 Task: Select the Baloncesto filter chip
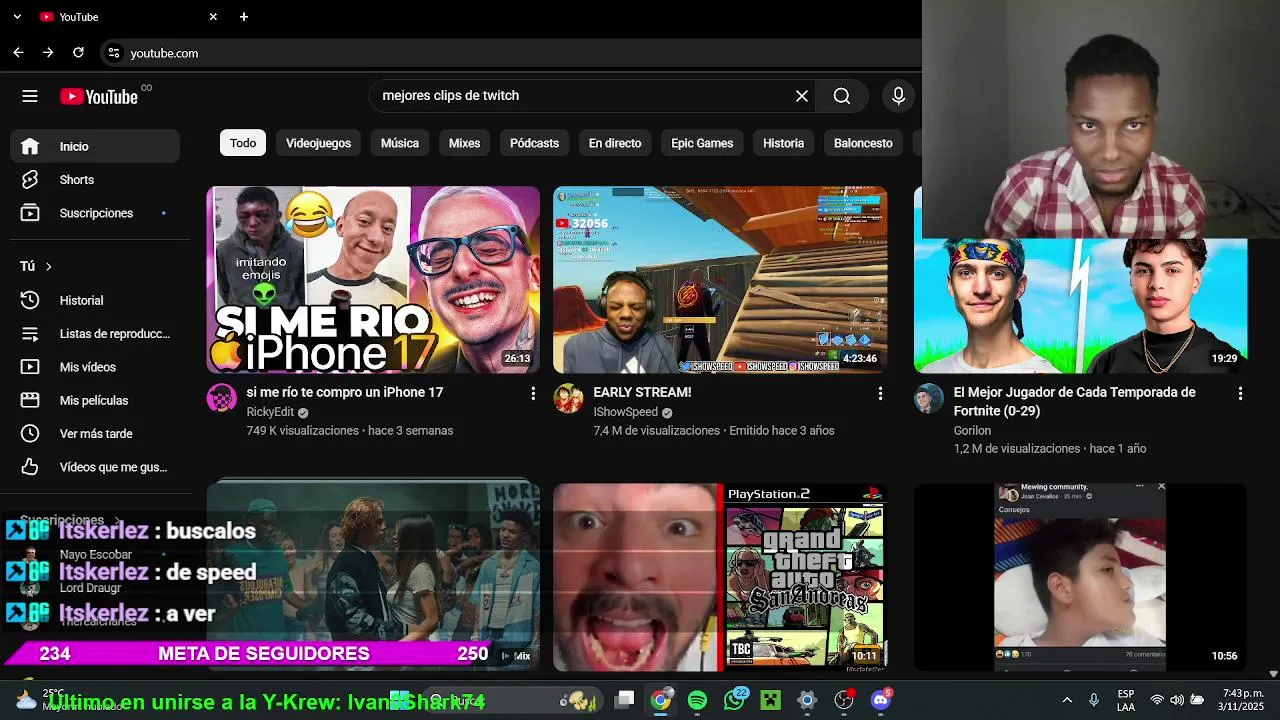point(863,143)
